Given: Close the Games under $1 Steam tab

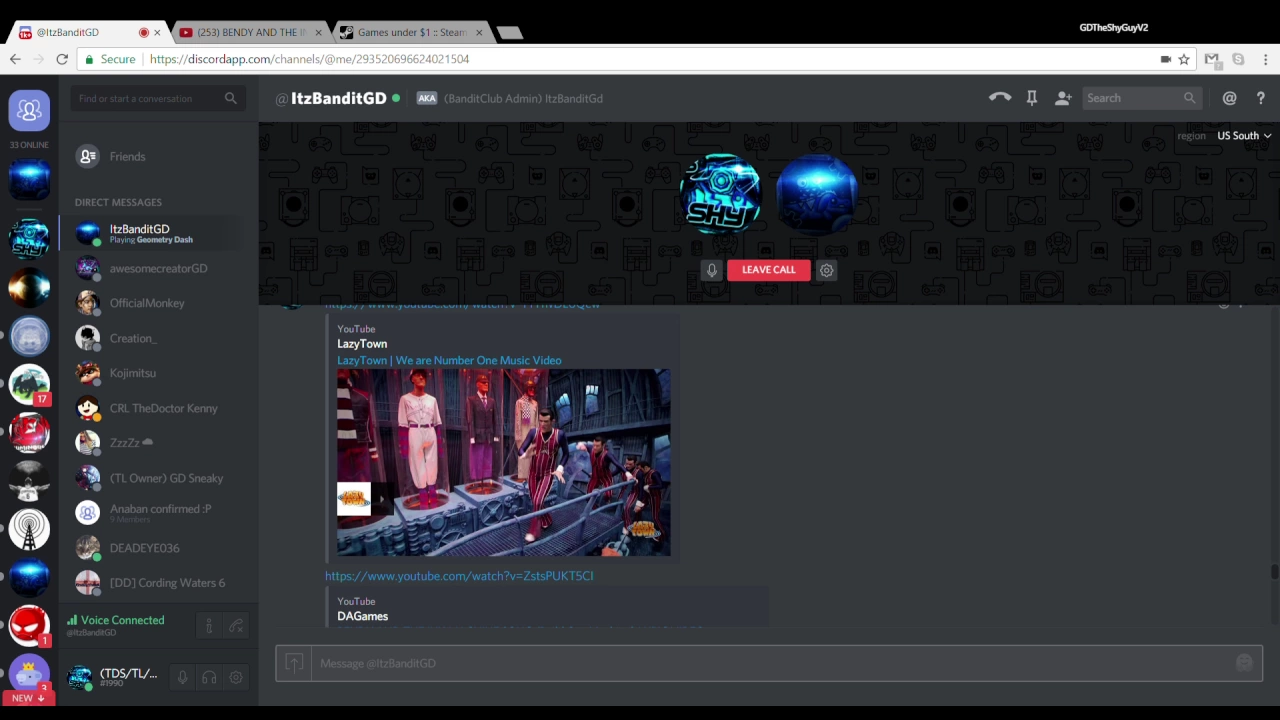Looking at the screenshot, I should (479, 32).
